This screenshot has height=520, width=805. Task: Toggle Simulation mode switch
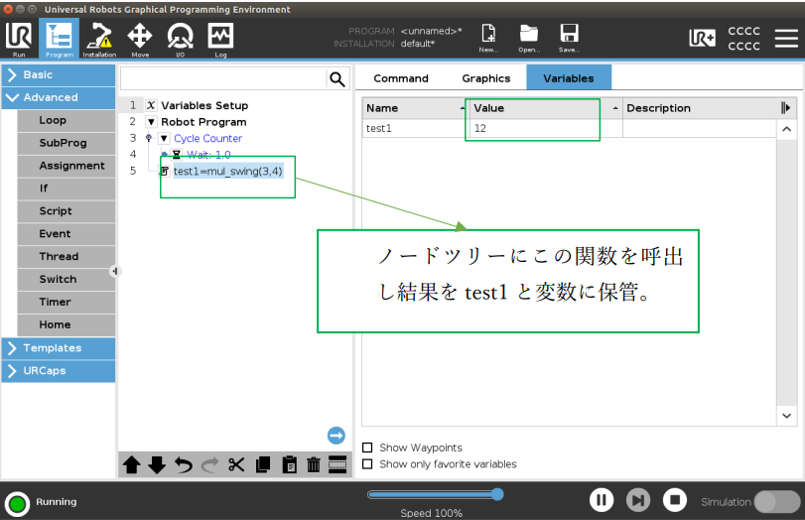tap(777, 502)
